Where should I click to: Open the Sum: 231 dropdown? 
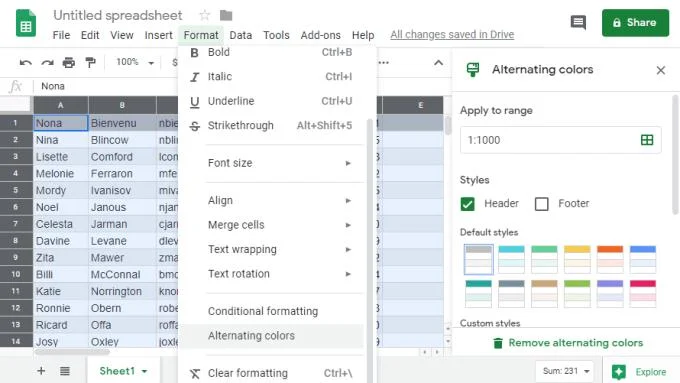coord(566,371)
